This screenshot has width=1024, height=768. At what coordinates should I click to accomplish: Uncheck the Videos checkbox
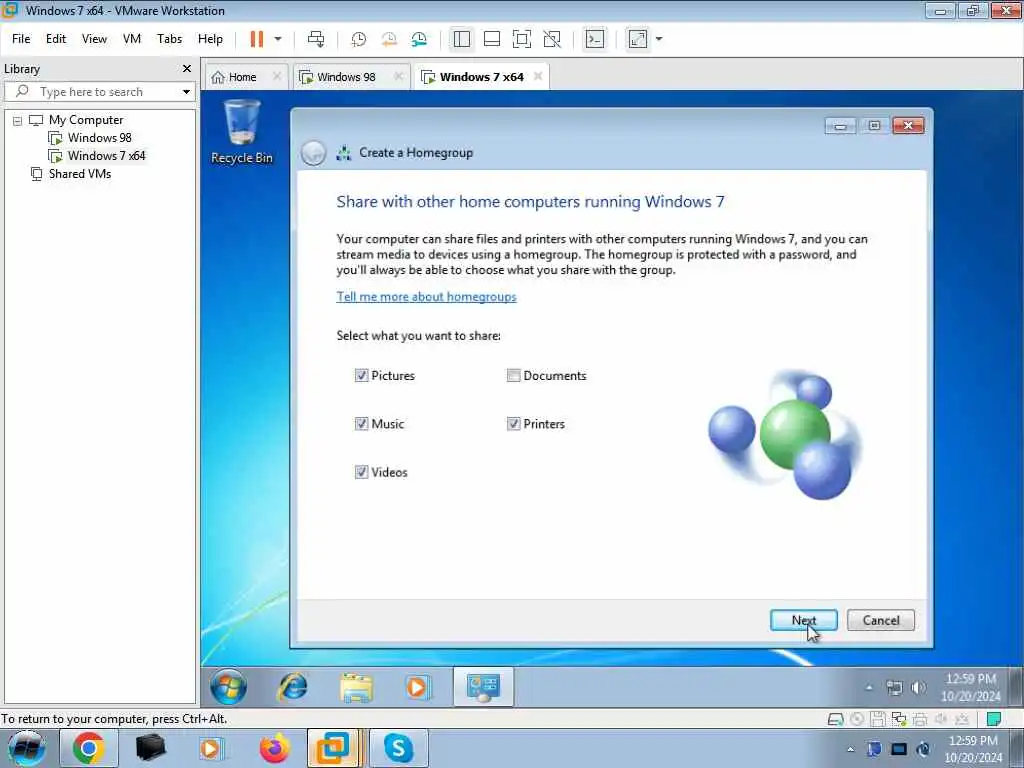[x=361, y=472]
